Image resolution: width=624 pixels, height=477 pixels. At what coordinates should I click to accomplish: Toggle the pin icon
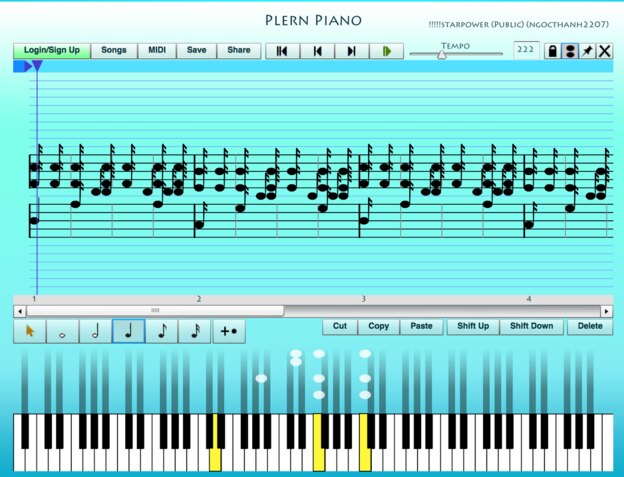[x=587, y=51]
